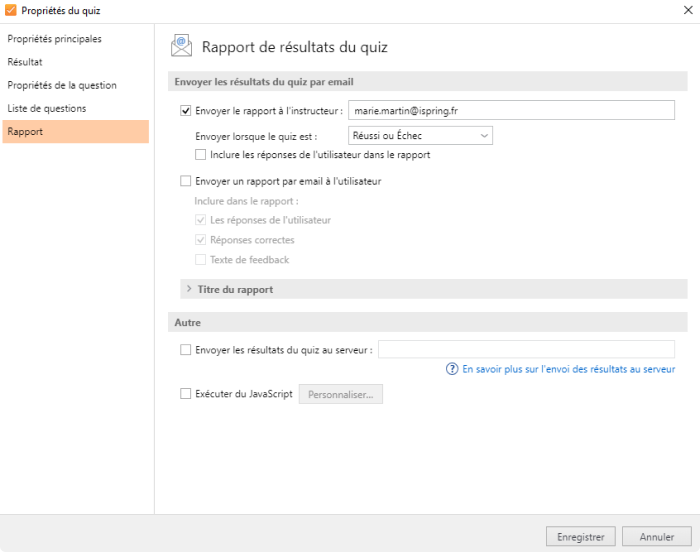
Task: Select the Rapport sidebar item
Action: click(25, 131)
